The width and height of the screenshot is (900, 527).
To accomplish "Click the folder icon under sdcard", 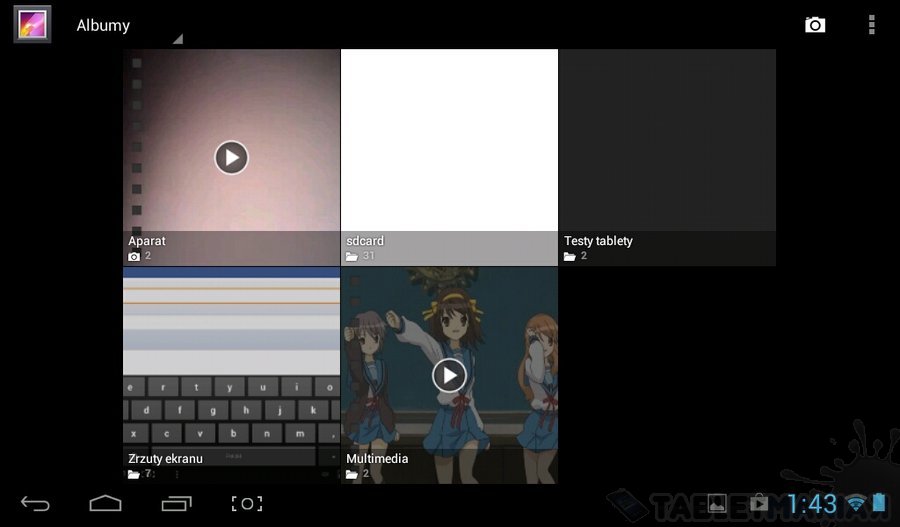I will click(x=352, y=257).
